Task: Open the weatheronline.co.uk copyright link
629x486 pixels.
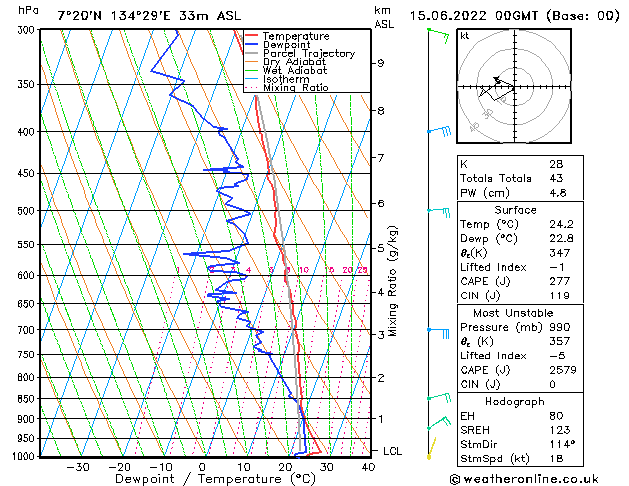Action: [524, 479]
